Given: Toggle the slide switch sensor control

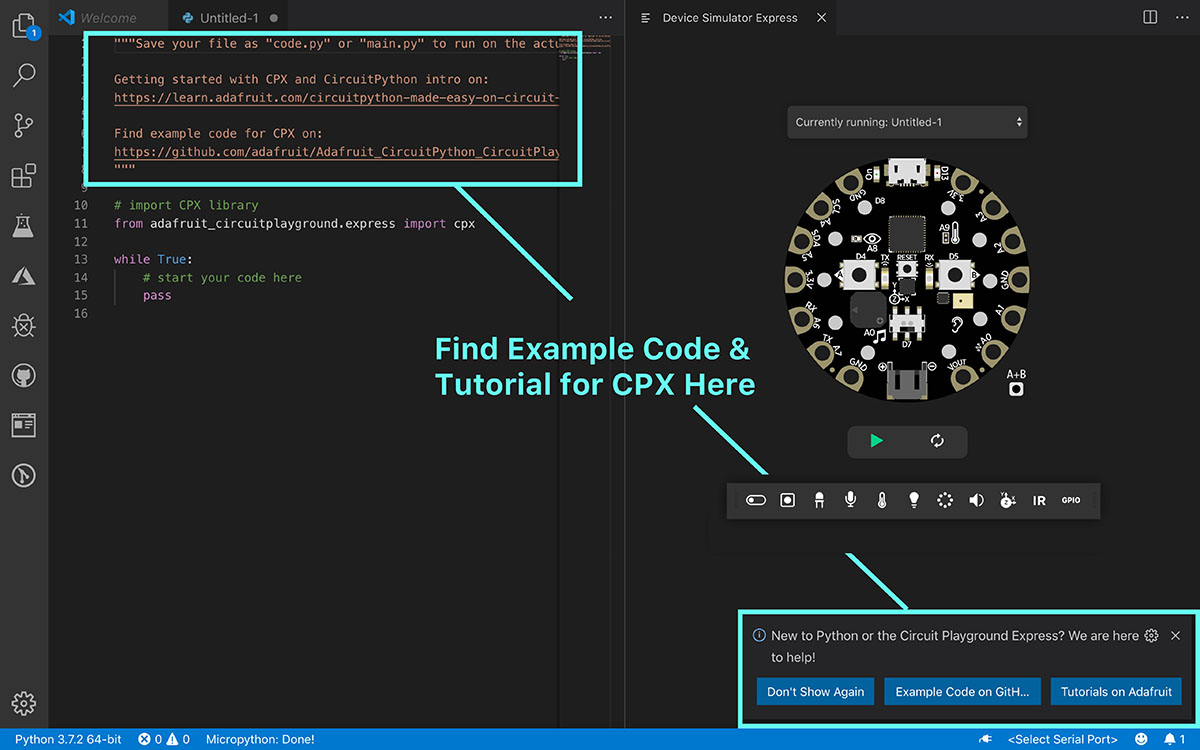Looking at the screenshot, I should (755, 499).
